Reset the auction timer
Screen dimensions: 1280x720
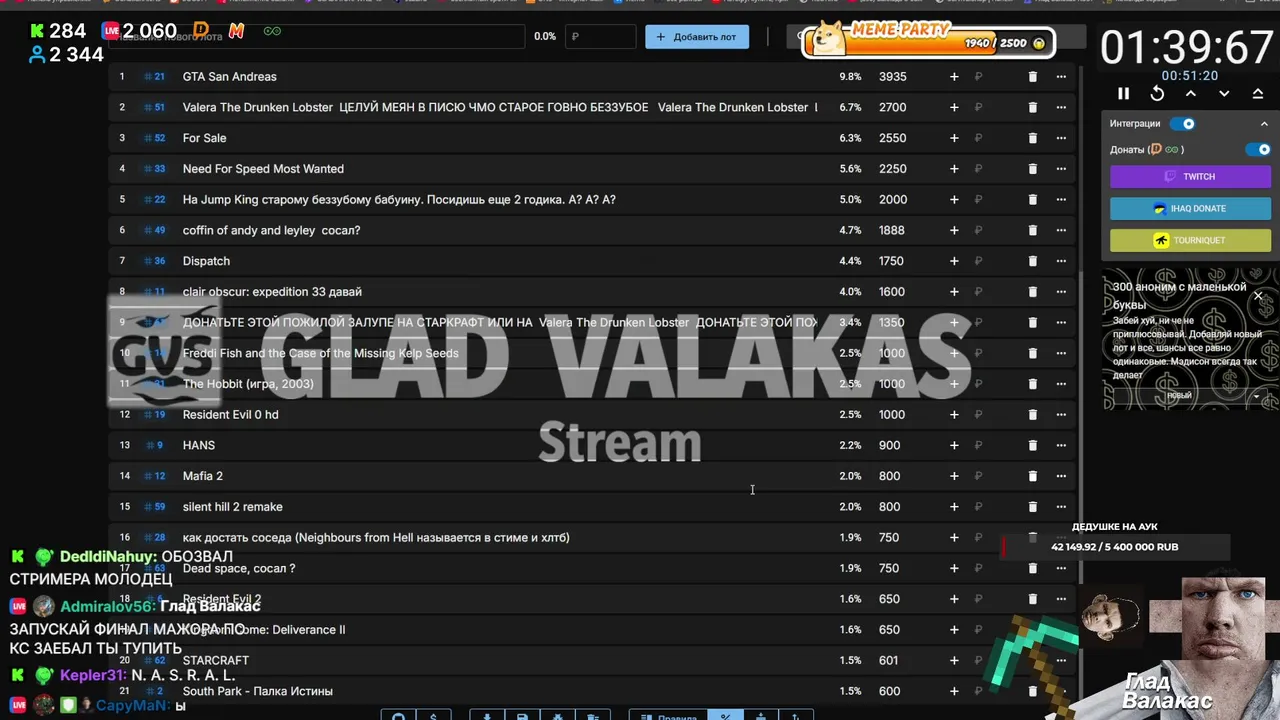pos(1157,93)
